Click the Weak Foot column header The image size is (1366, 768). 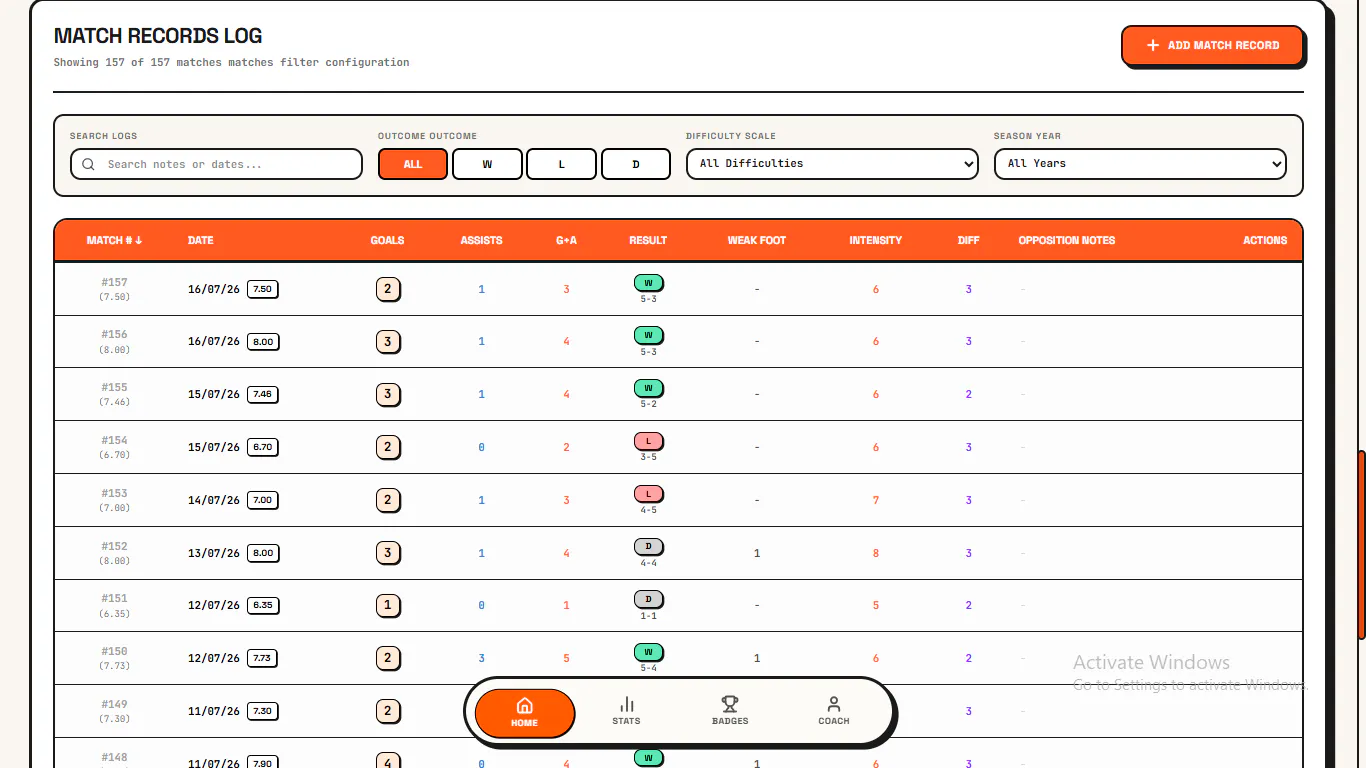[757, 240]
